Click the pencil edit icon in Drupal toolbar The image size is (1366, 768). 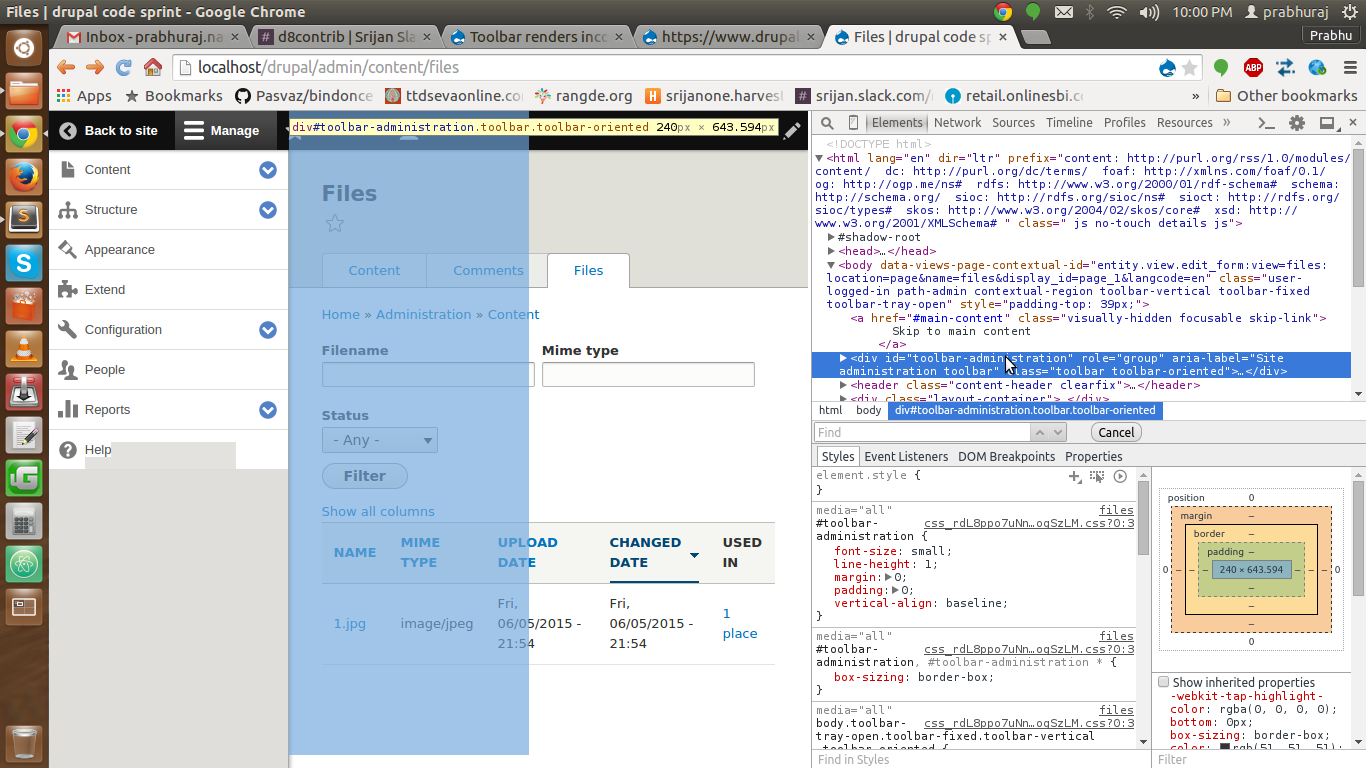pos(792,130)
